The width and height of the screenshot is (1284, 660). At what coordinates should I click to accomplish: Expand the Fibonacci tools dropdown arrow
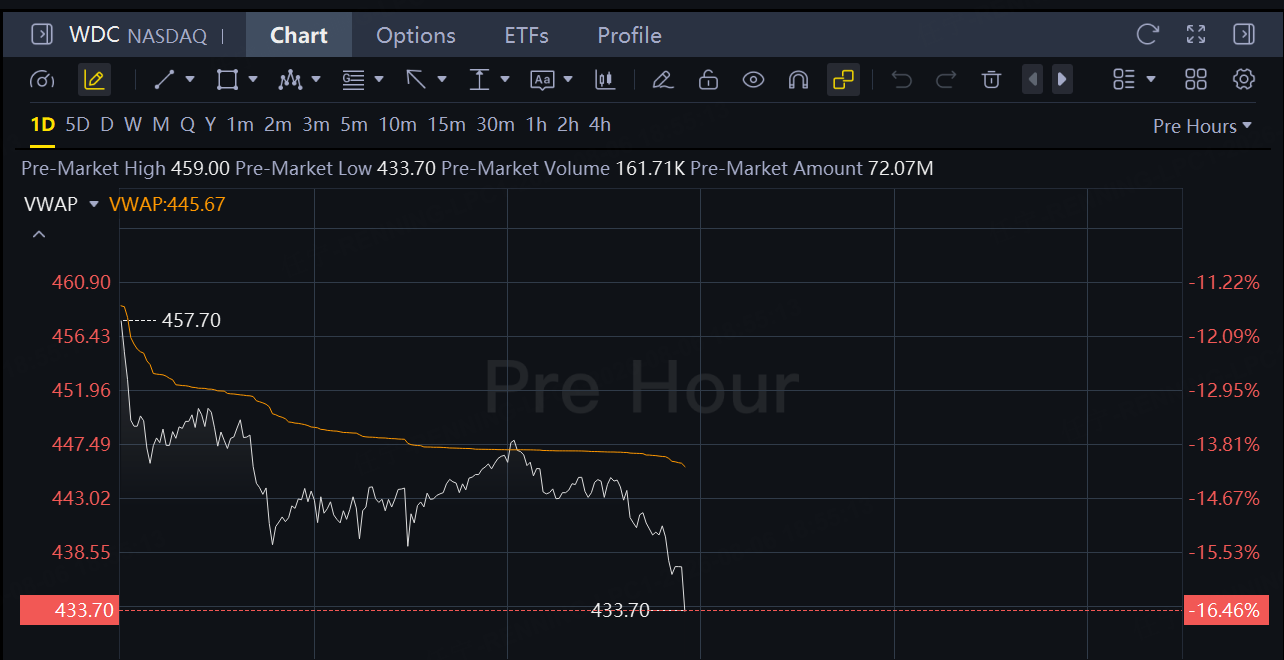click(379, 79)
